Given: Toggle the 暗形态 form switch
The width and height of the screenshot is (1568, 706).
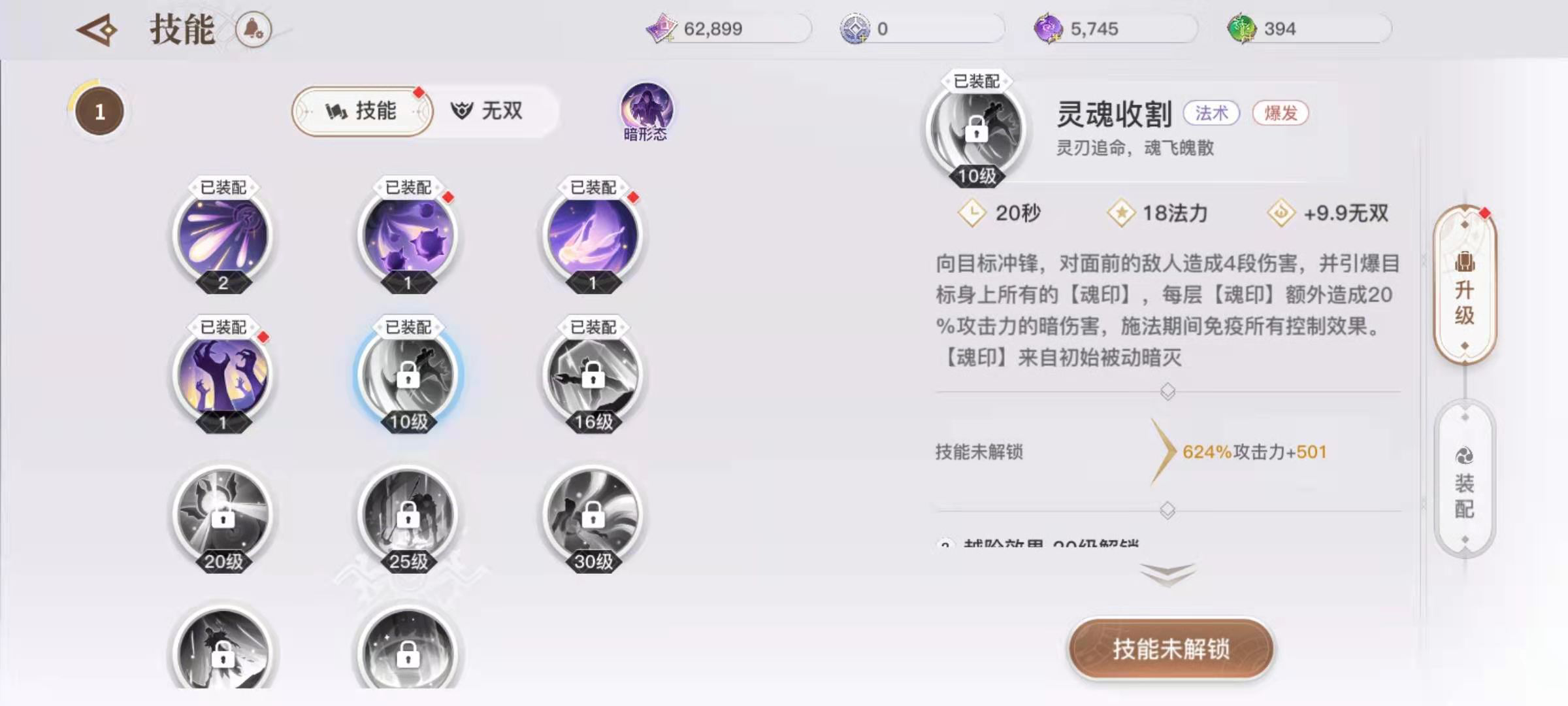Looking at the screenshot, I should [x=645, y=112].
